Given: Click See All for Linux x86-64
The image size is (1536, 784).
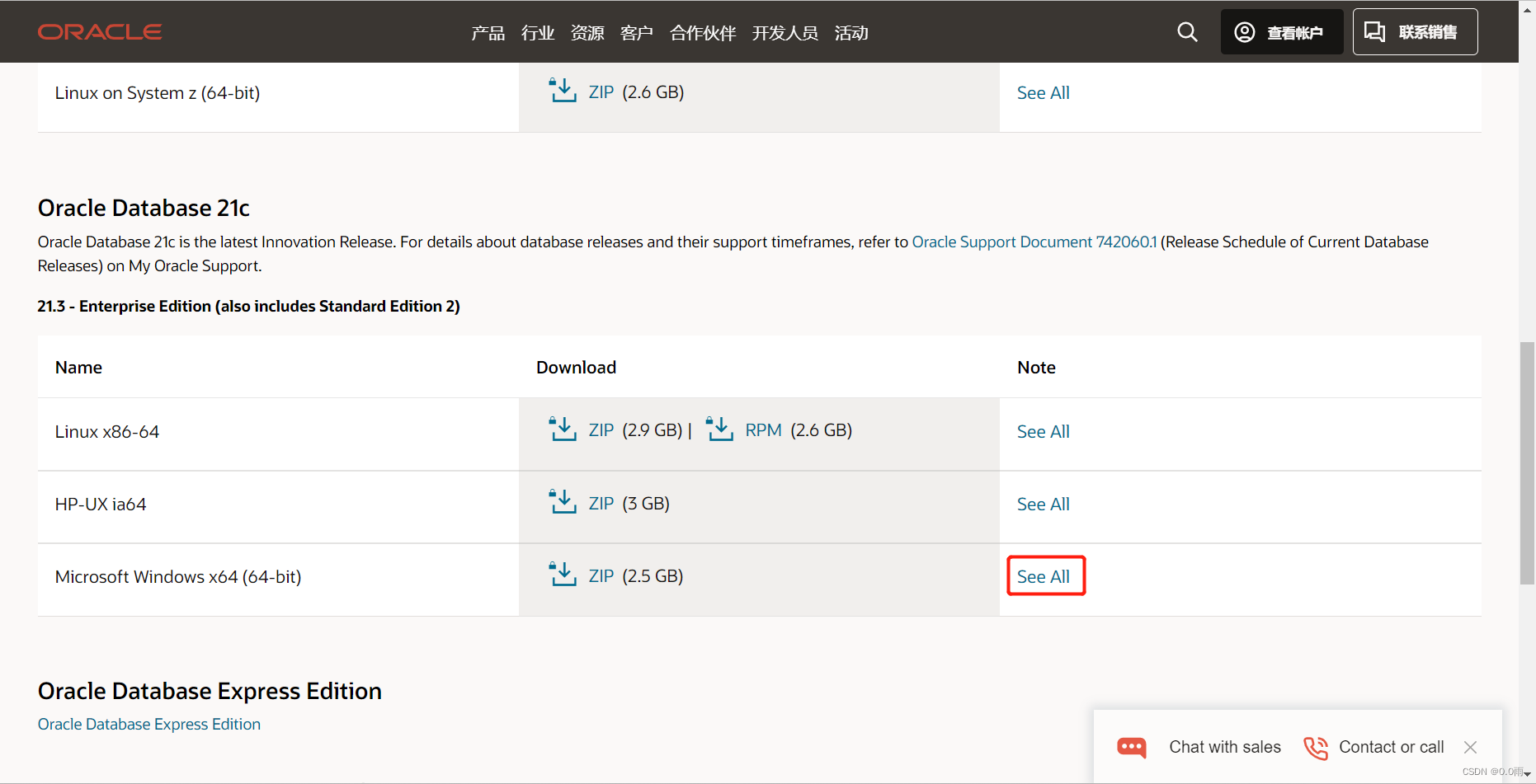Looking at the screenshot, I should pyautogui.click(x=1043, y=432).
